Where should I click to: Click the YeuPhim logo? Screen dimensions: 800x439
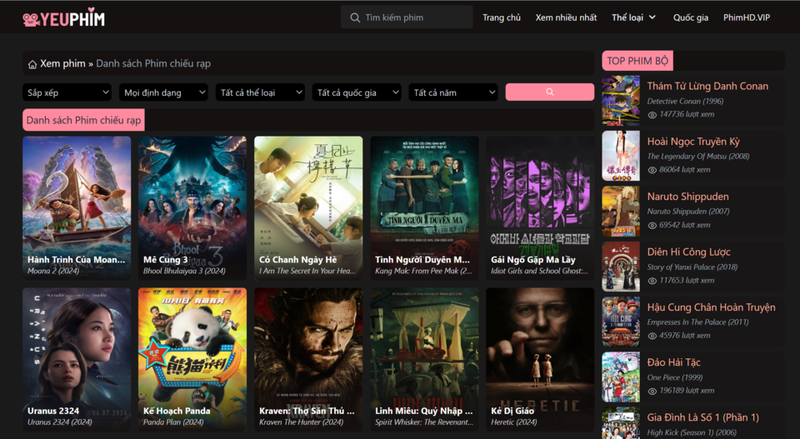click(x=64, y=18)
